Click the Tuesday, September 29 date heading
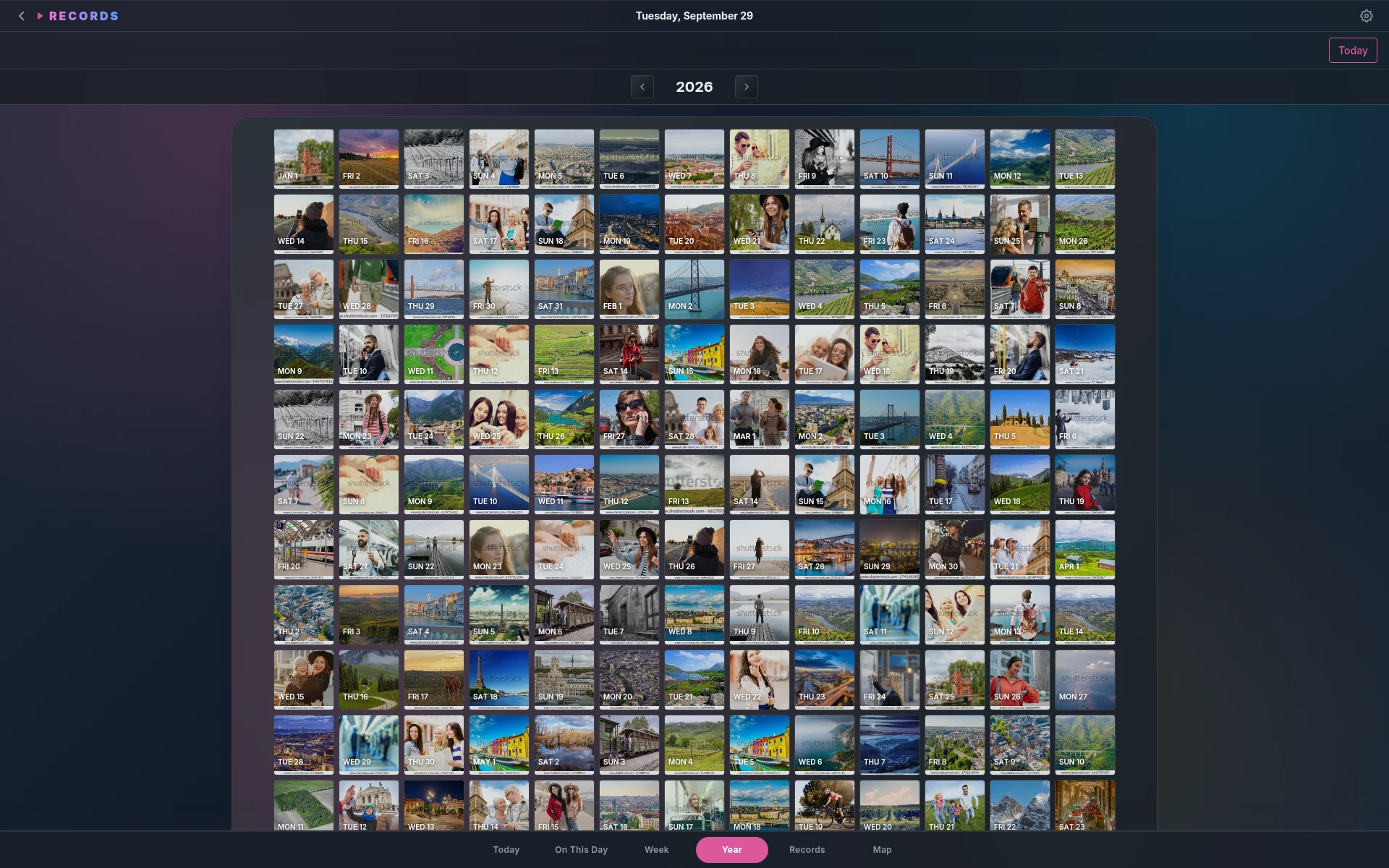This screenshot has height=868, width=1389. pos(694,16)
